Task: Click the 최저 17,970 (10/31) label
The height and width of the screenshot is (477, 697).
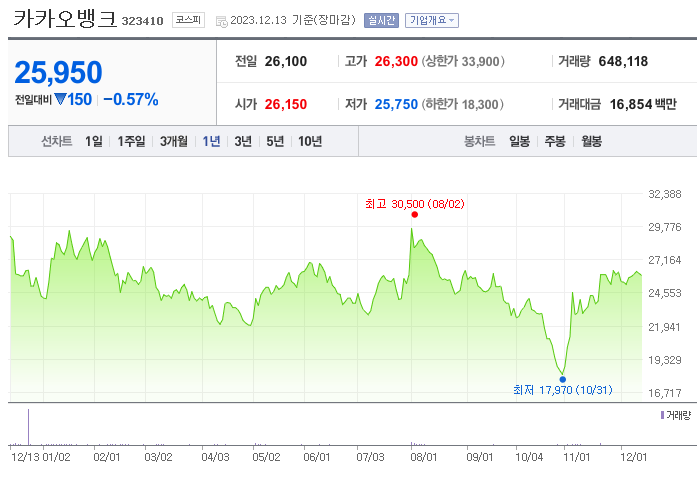Action: click(563, 390)
